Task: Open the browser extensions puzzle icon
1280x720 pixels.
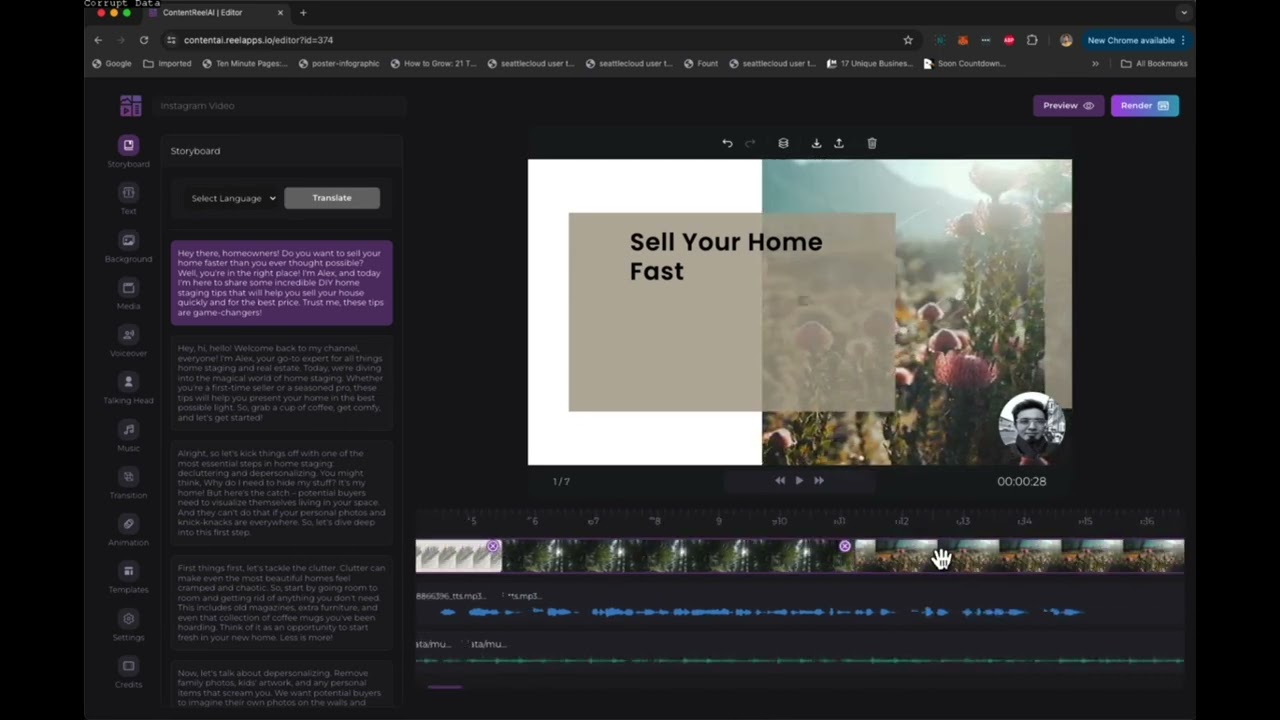Action: 1032,40
